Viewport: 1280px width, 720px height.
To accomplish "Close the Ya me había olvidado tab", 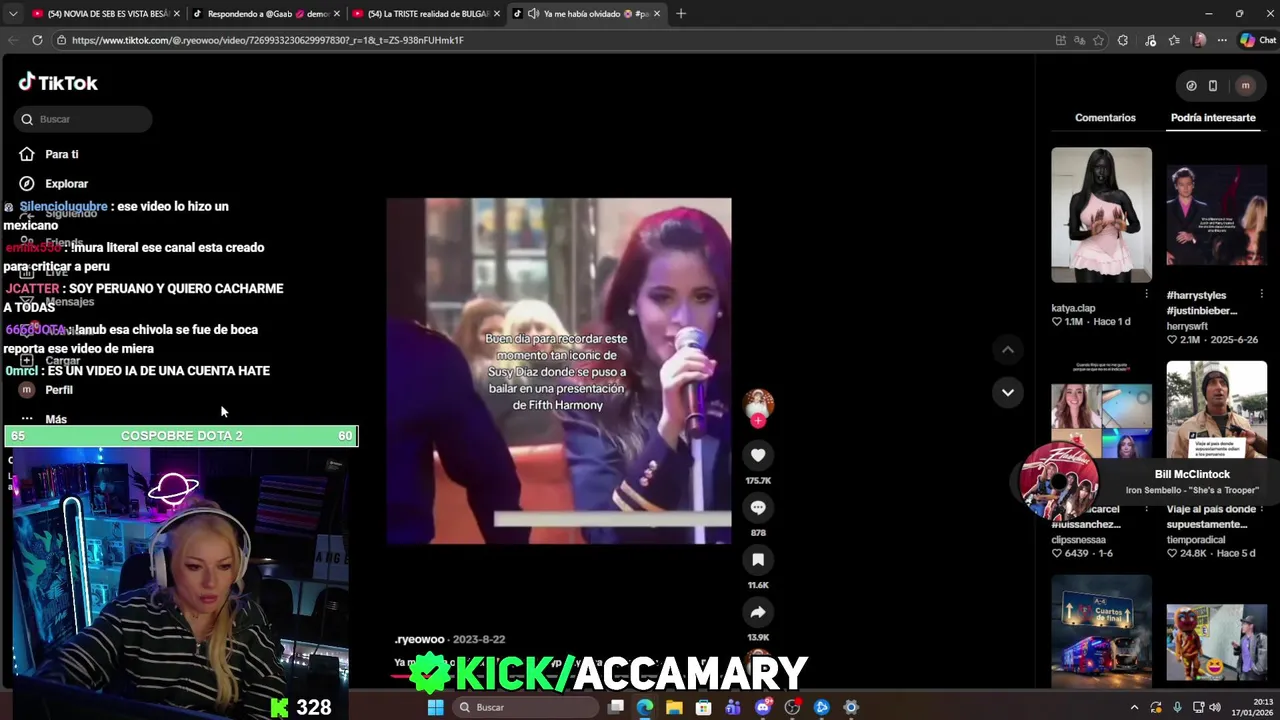I will [x=657, y=14].
